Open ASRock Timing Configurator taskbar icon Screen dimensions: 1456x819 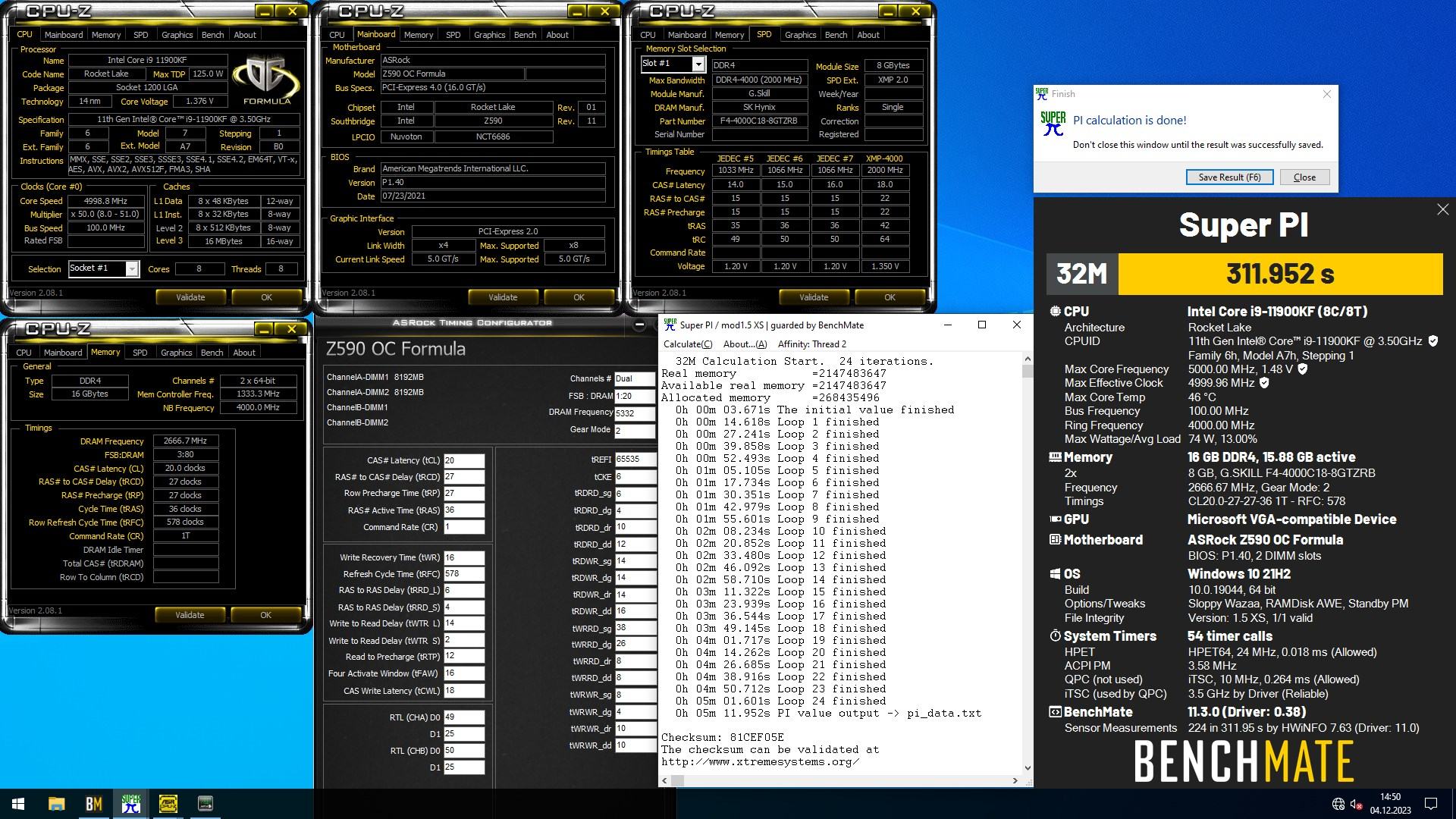205,804
